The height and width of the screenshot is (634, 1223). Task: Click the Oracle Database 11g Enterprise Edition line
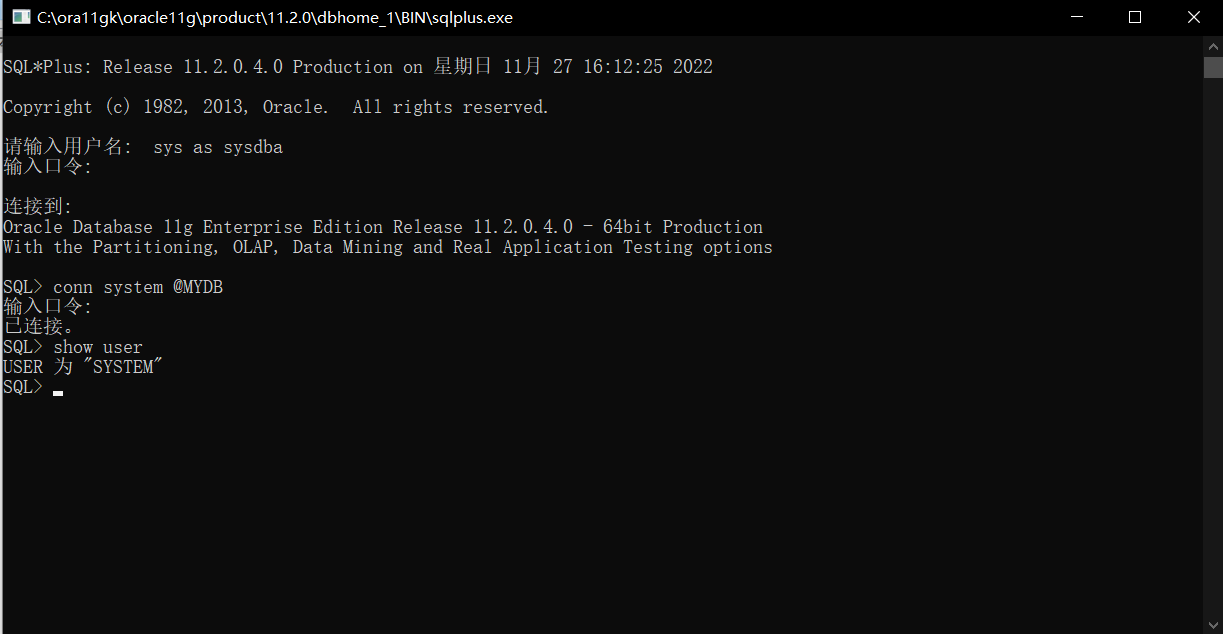pyautogui.click(x=383, y=227)
